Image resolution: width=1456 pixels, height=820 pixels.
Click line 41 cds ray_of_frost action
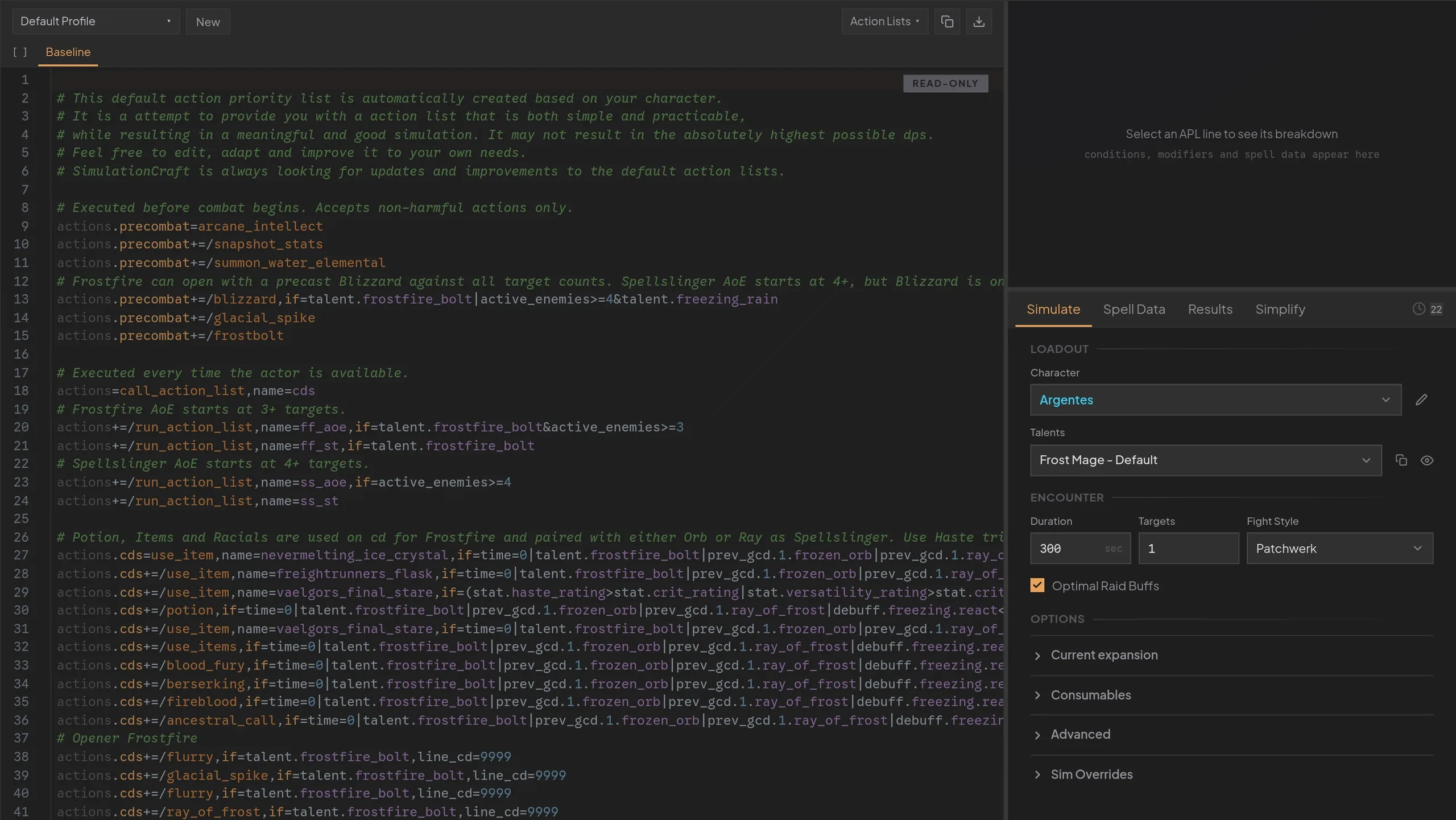pos(307,812)
